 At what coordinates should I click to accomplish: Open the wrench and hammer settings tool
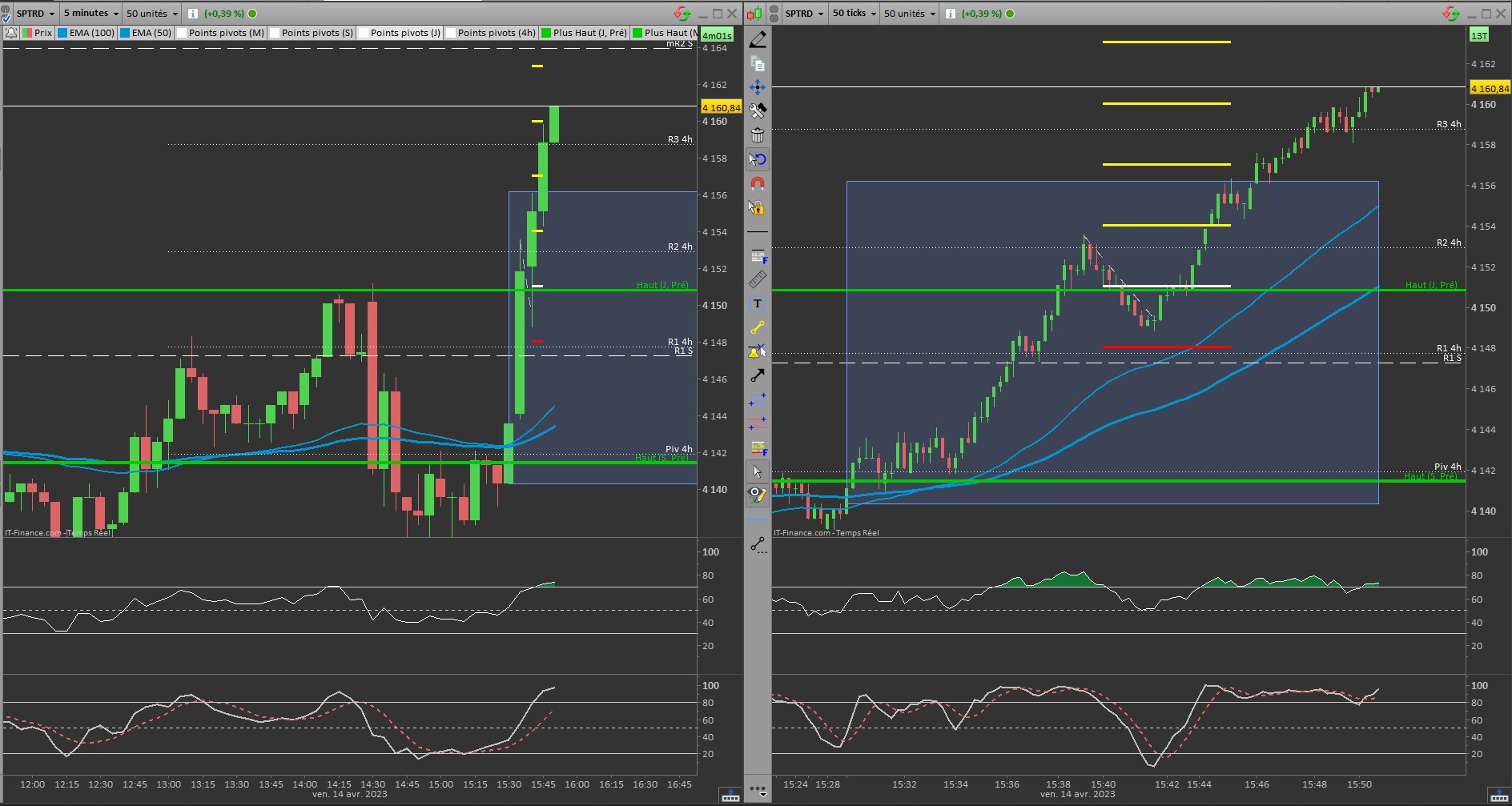tap(758, 110)
